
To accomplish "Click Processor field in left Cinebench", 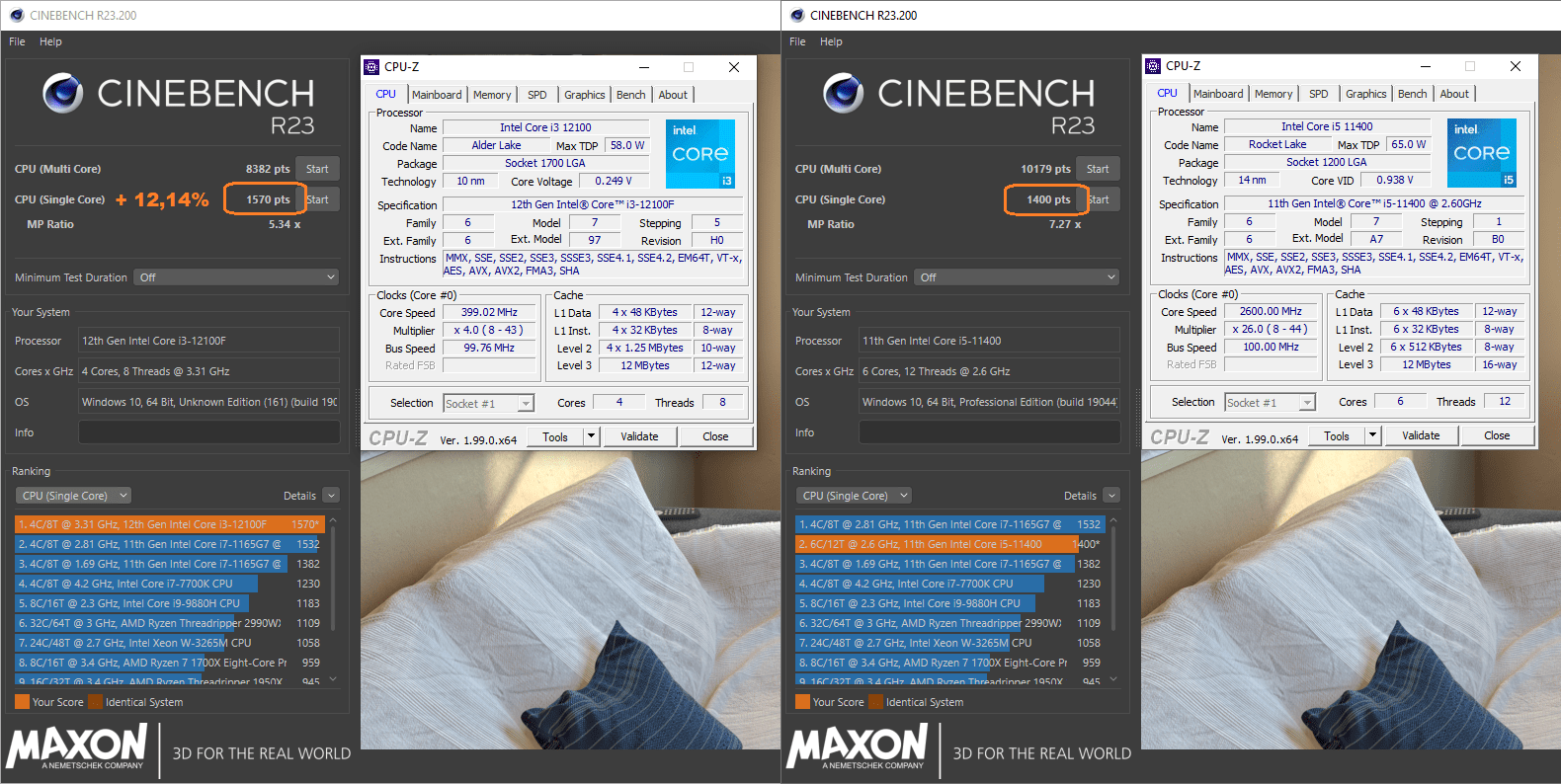I will click(x=209, y=341).
